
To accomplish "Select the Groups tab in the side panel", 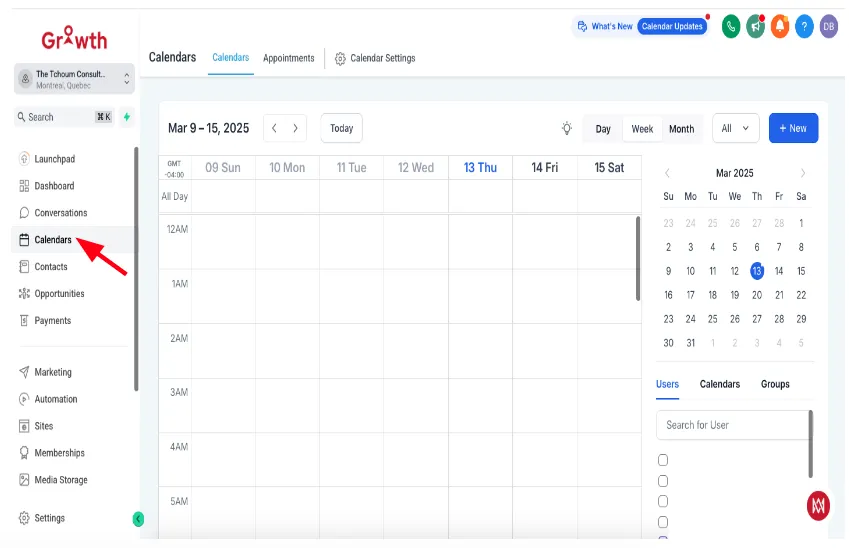I will coord(775,384).
